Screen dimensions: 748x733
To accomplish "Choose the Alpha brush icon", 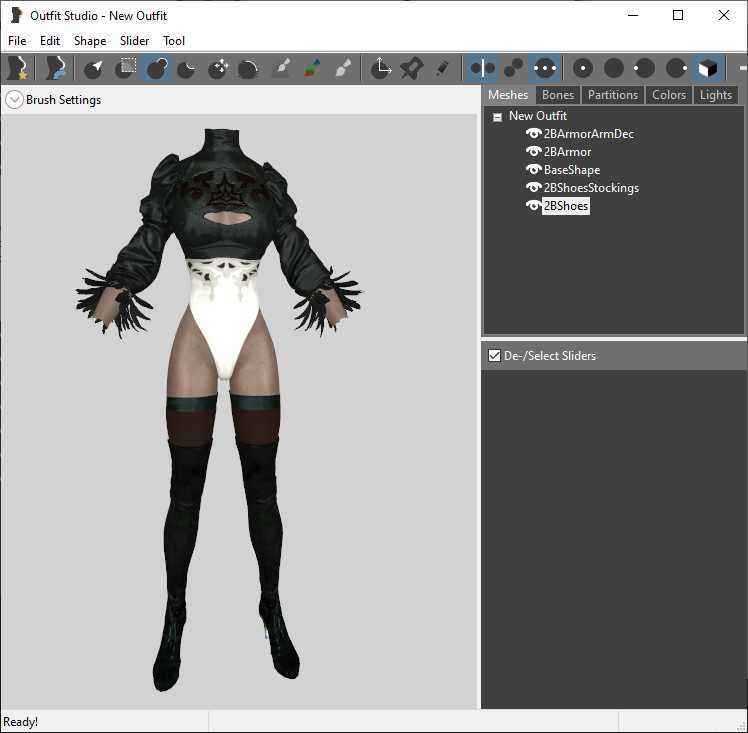I will [343, 68].
